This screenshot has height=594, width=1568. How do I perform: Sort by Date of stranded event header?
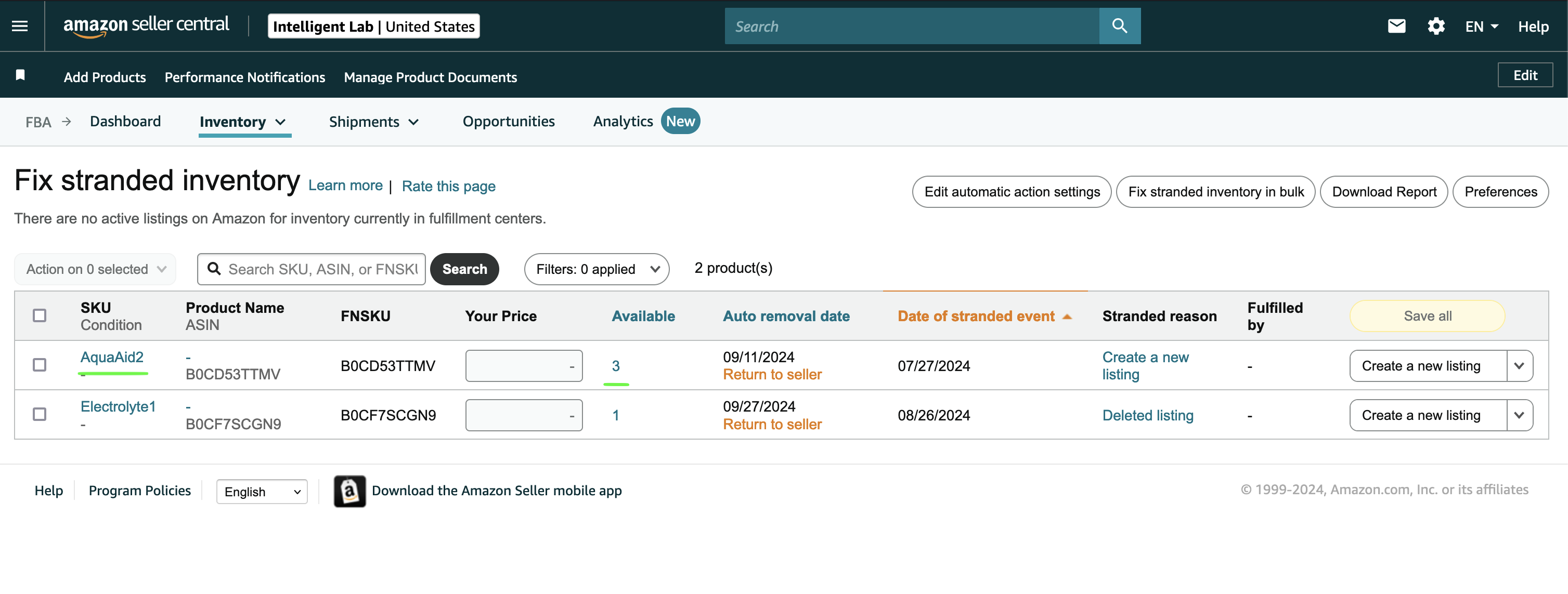[x=976, y=316]
